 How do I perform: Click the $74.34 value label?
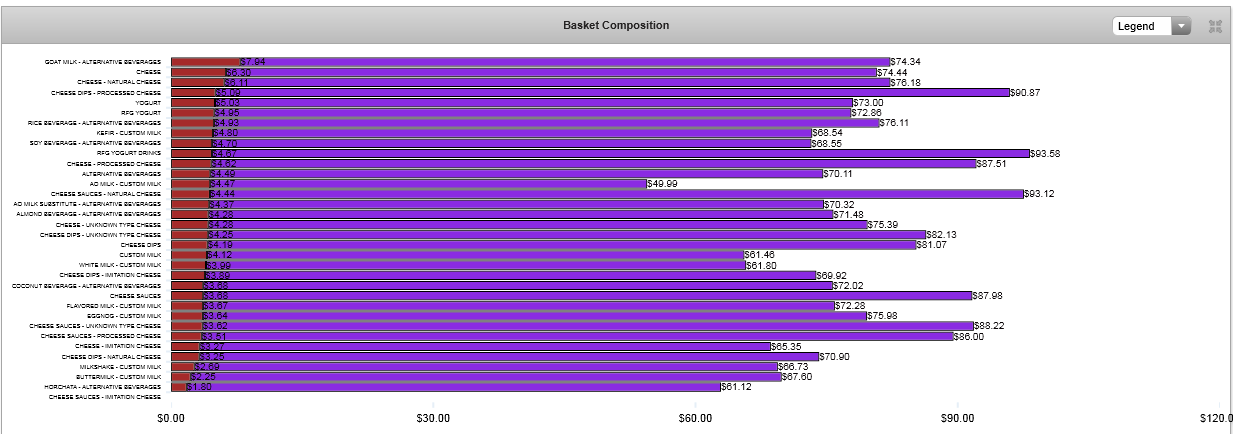[x=905, y=62]
